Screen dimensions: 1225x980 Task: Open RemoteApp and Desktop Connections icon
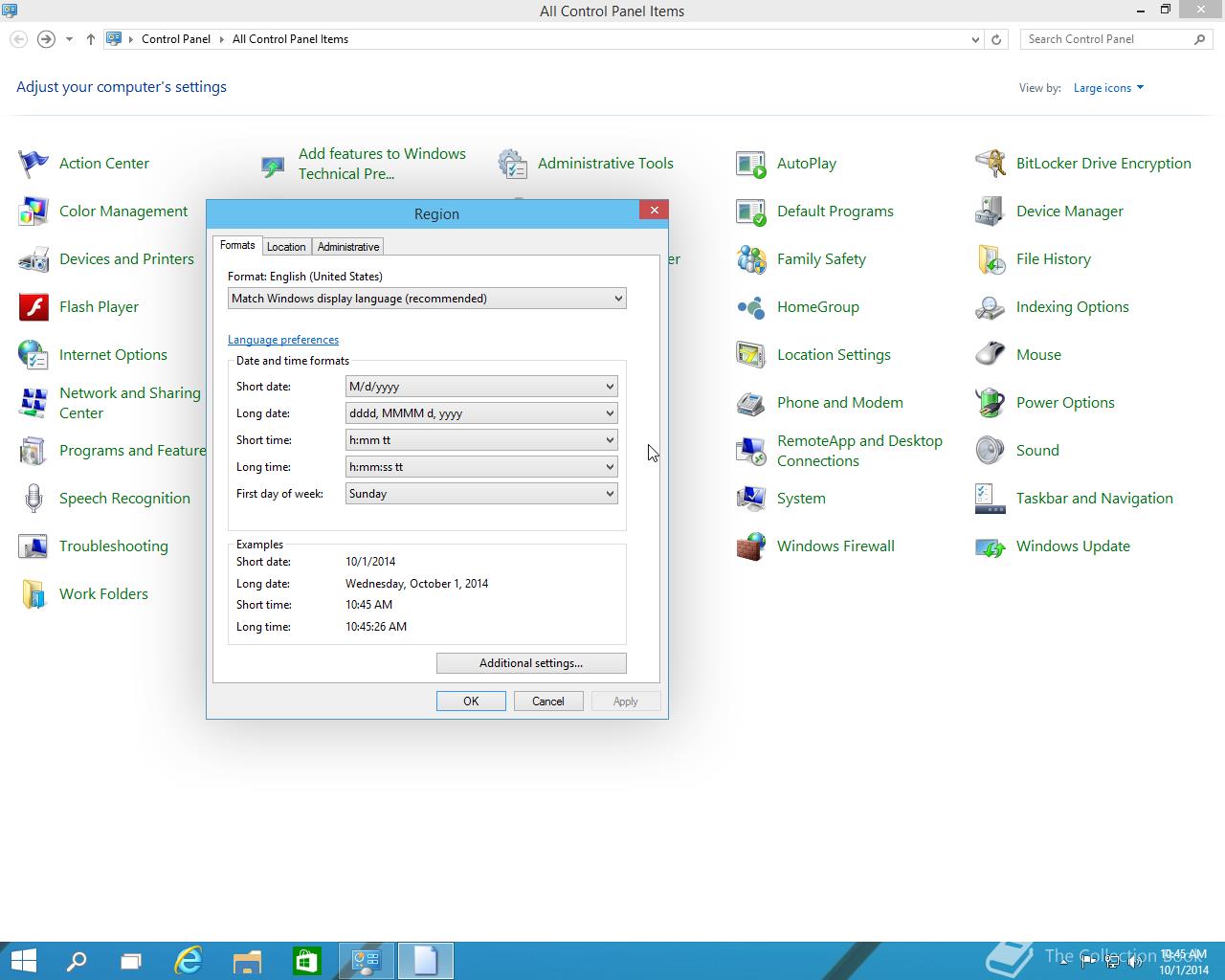[751, 451]
